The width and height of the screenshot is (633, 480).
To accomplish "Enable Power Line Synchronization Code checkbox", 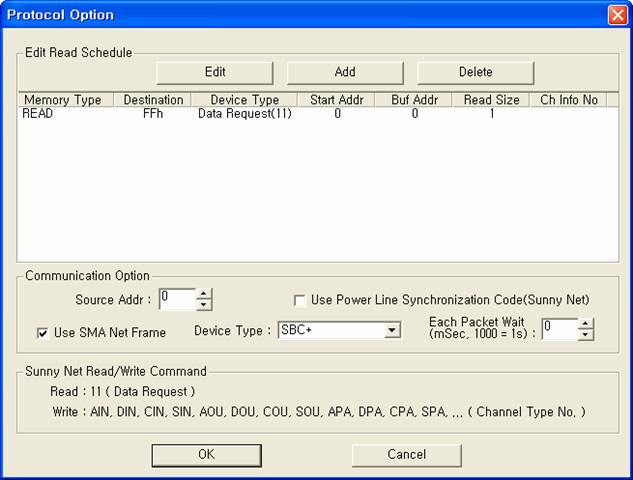I will click(299, 300).
